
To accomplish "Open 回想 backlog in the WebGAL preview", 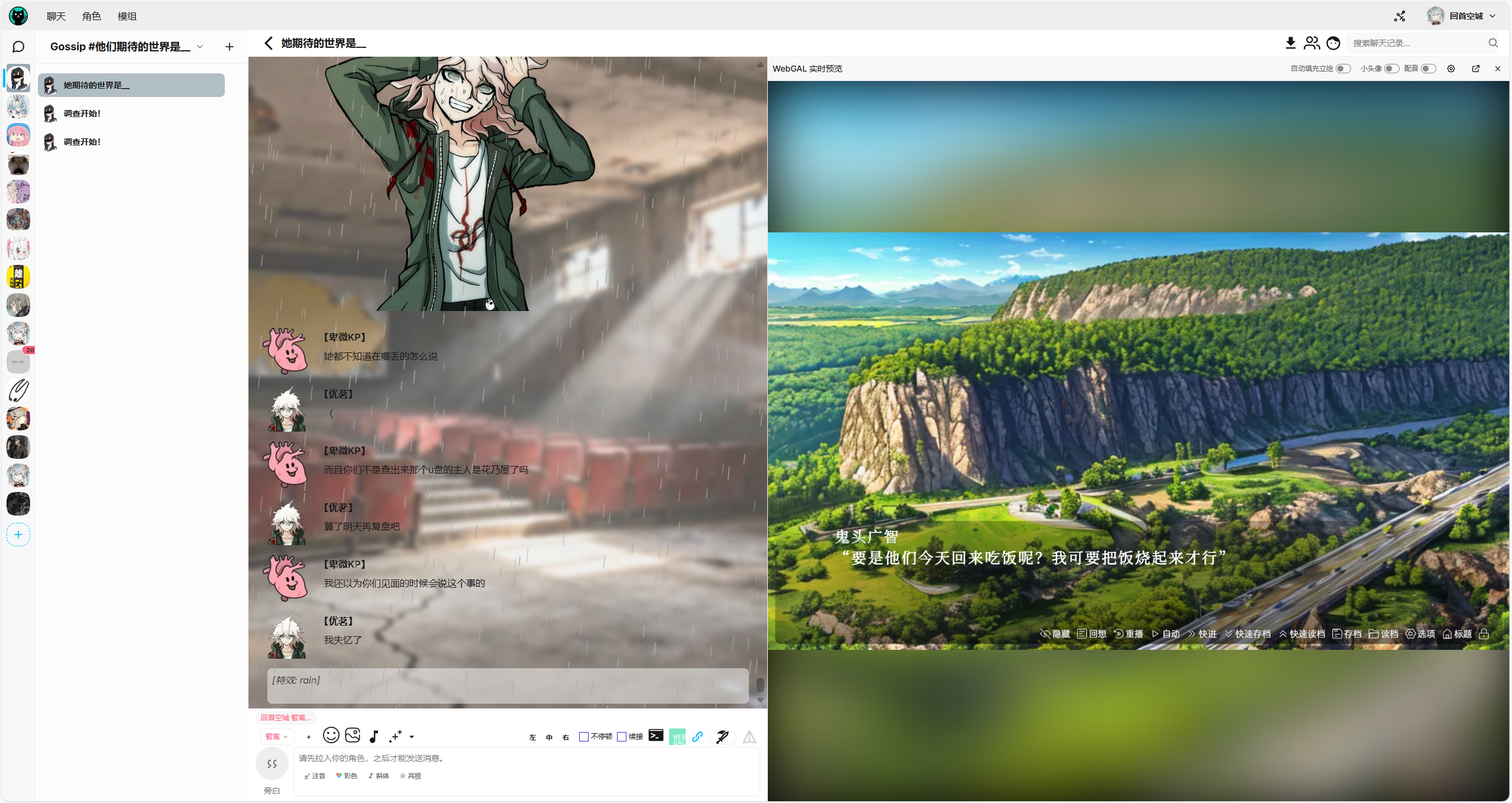I will 1091,633.
